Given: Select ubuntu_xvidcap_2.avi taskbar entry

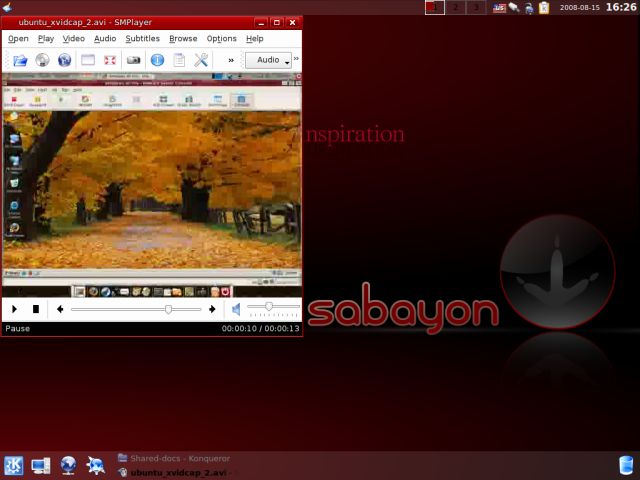Looking at the screenshot, I should [x=174, y=473].
